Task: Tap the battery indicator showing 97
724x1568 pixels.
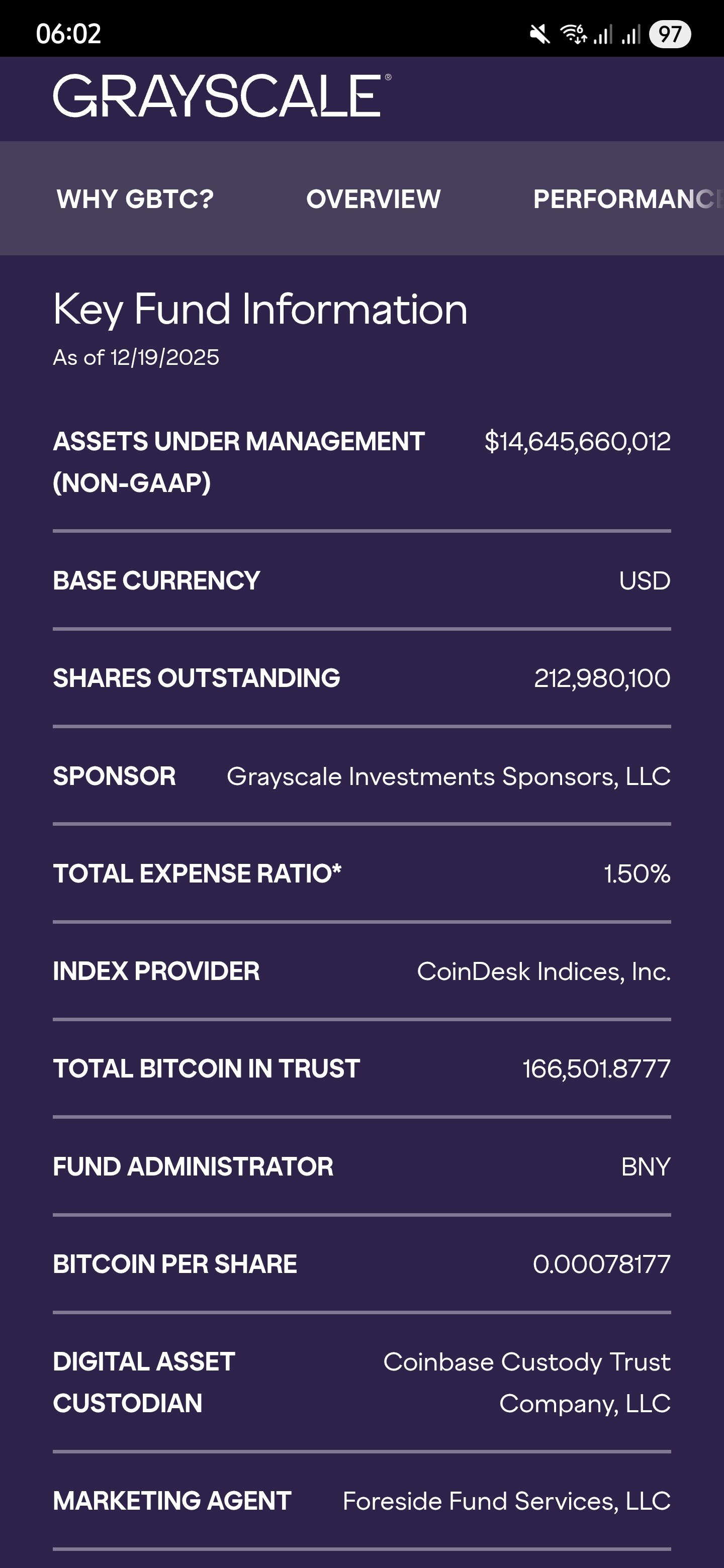Action: pyautogui.click(x=670, y=34)
